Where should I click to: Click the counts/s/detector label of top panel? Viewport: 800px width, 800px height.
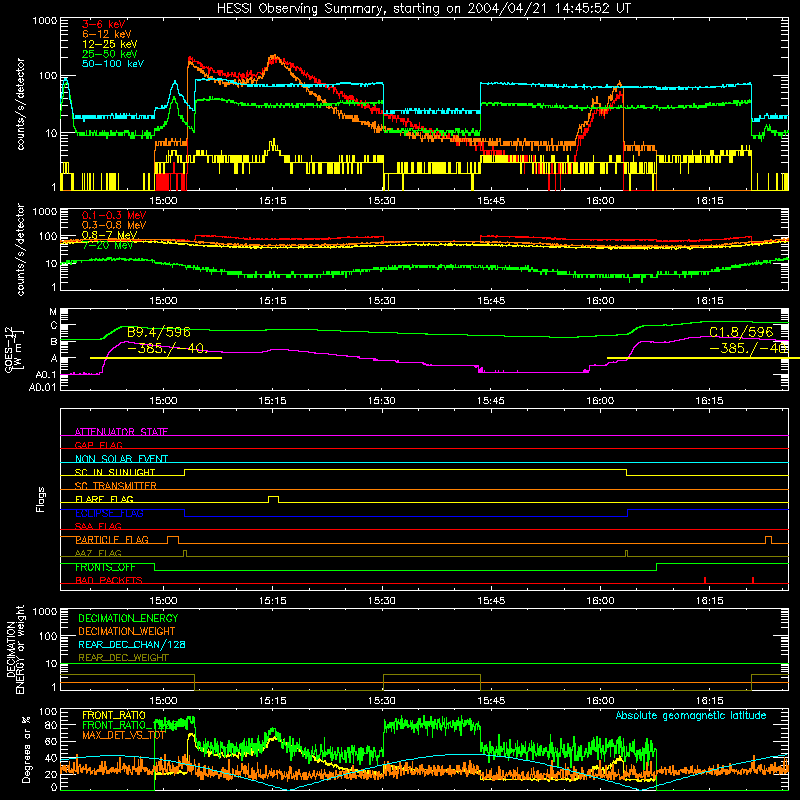(20, 104)
